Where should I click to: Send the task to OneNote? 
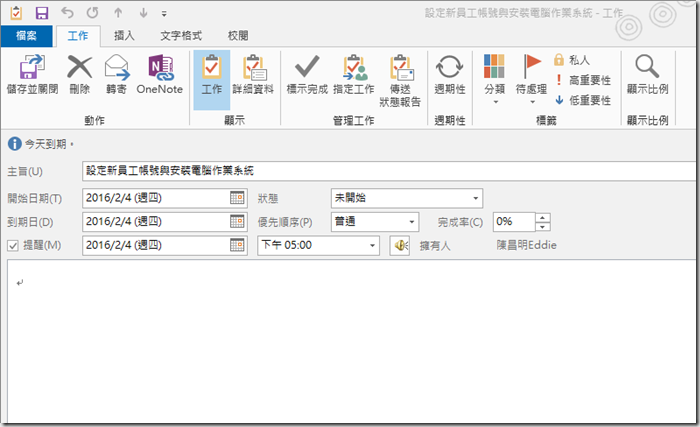(160, 75)
